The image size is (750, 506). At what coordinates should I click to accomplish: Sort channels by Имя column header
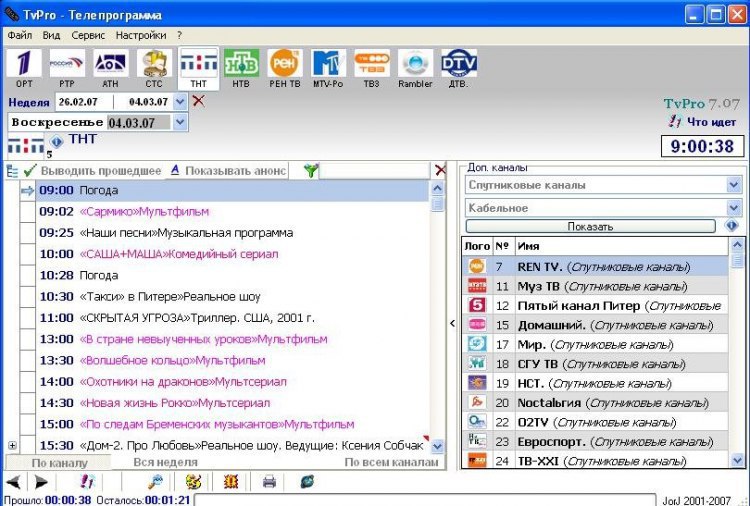pyautogui.click(x=621, y=246)
